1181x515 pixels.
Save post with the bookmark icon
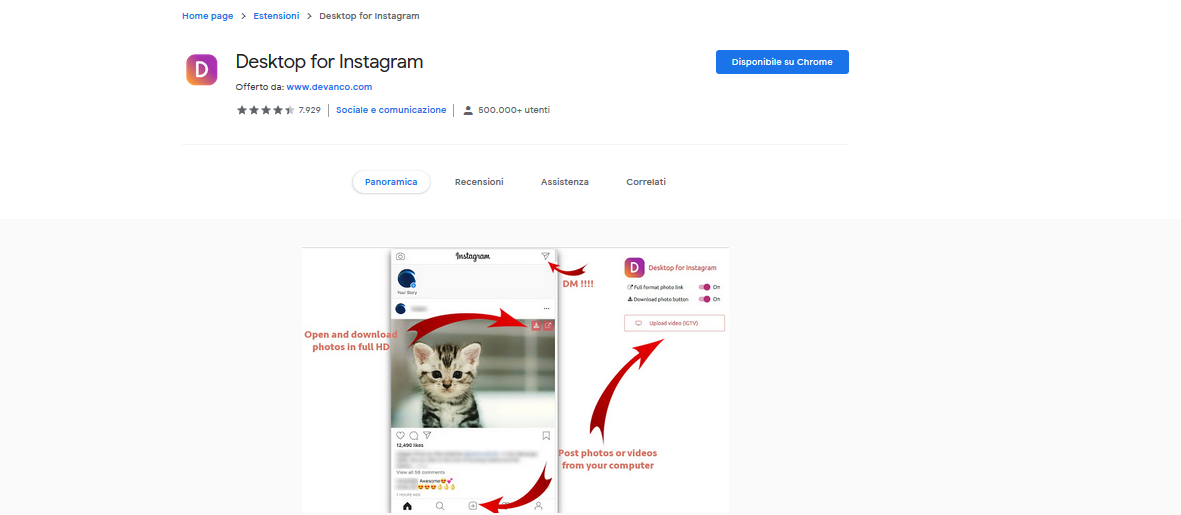point(546,435)
